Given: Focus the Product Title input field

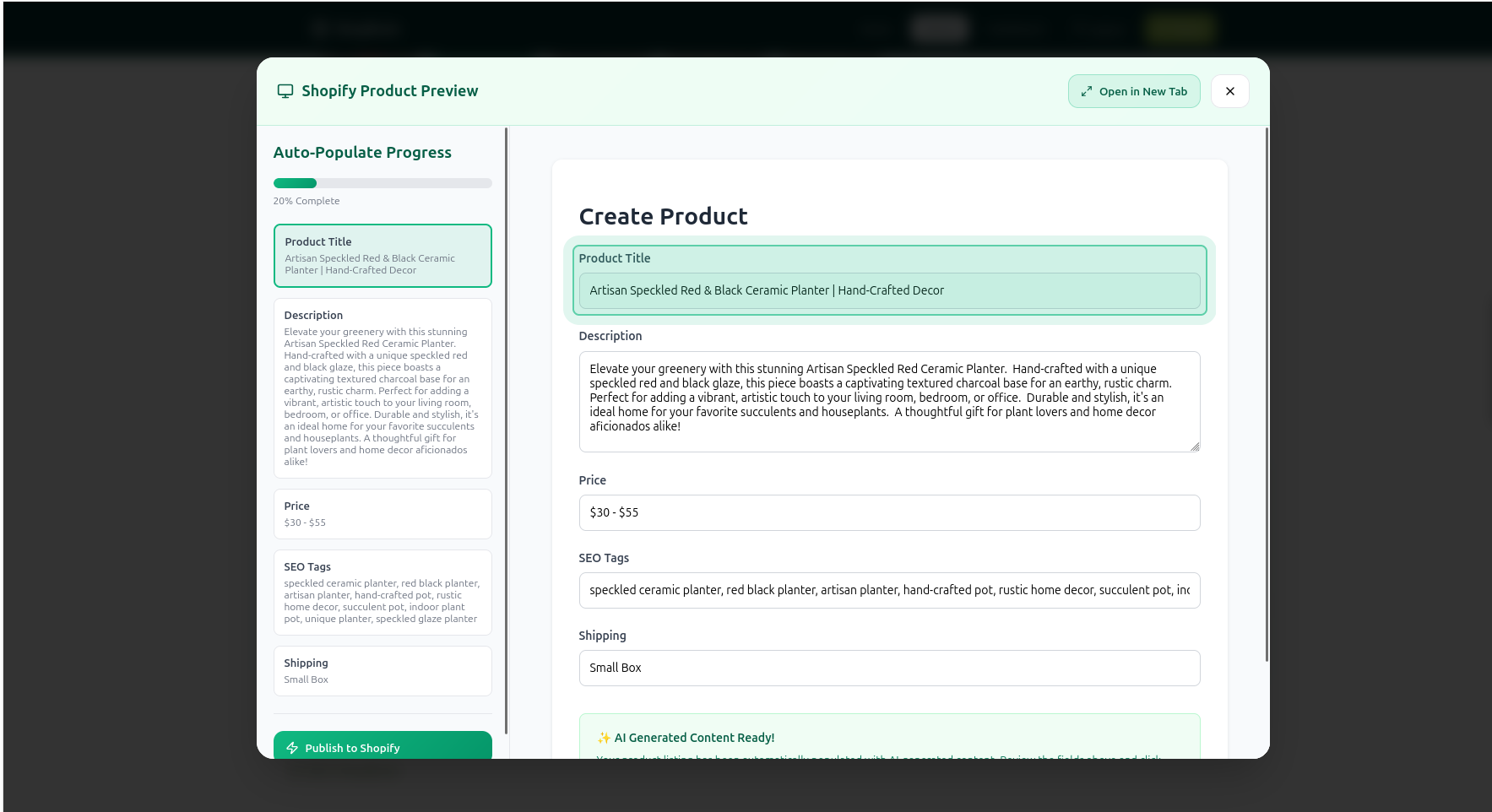Looking at the screenshot, I should click(x=889, y=290).
